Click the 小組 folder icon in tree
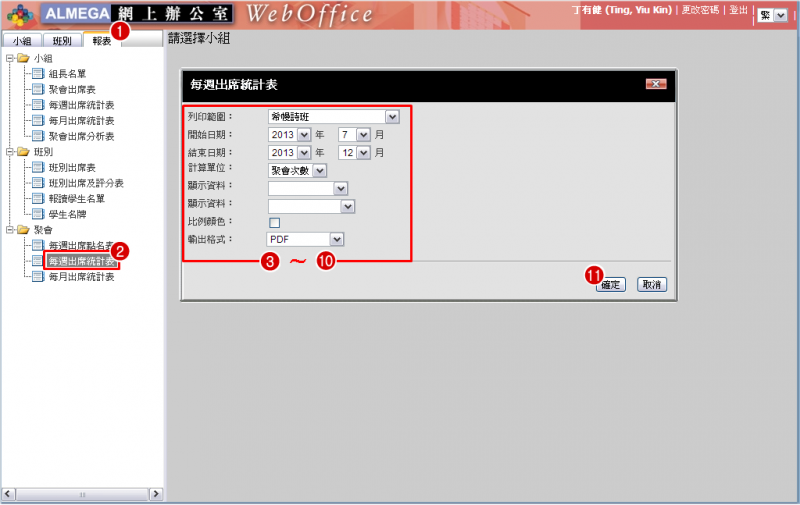This screenshot has height=505, width=800. pyautogui.click(x=23, y=58)
